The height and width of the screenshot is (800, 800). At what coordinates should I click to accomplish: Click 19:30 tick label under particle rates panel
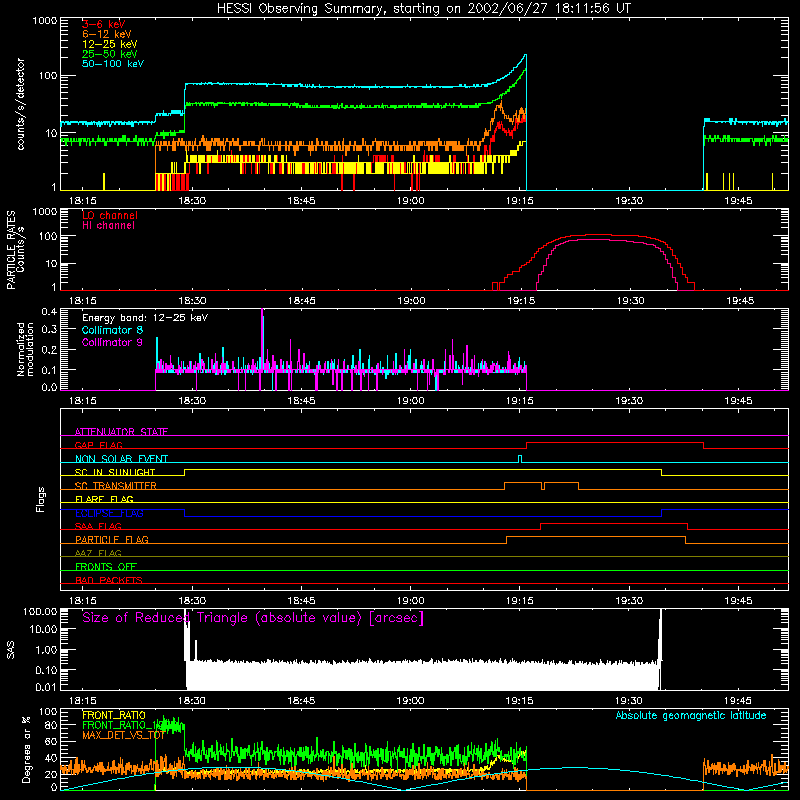click(631, 301)
